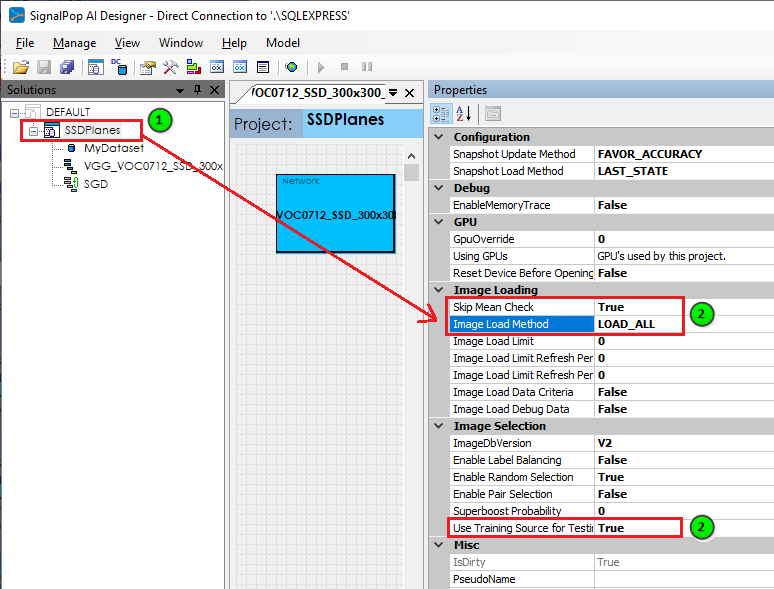Click the Network VOC0712_SSD_300x300 block
This screenshot has height=589, width=774.
click(x=336, y=213)
